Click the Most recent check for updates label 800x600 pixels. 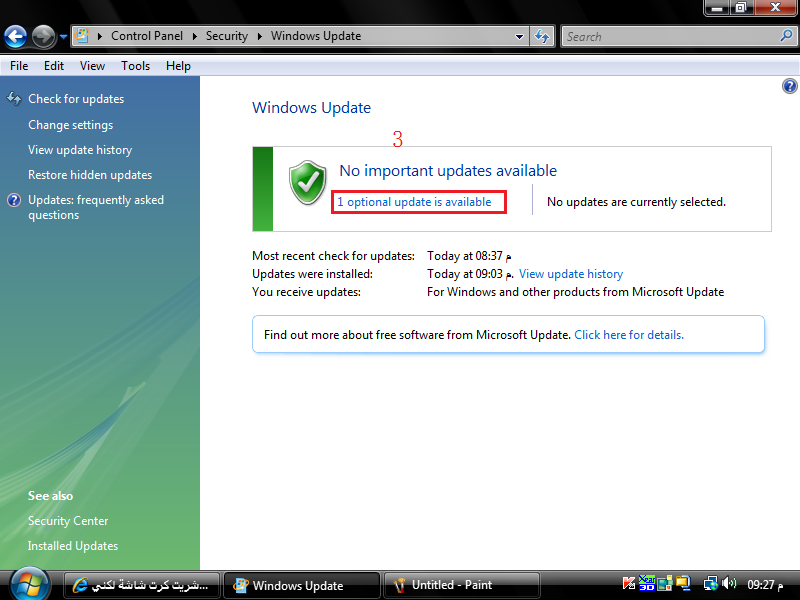[x=333, y=256]
